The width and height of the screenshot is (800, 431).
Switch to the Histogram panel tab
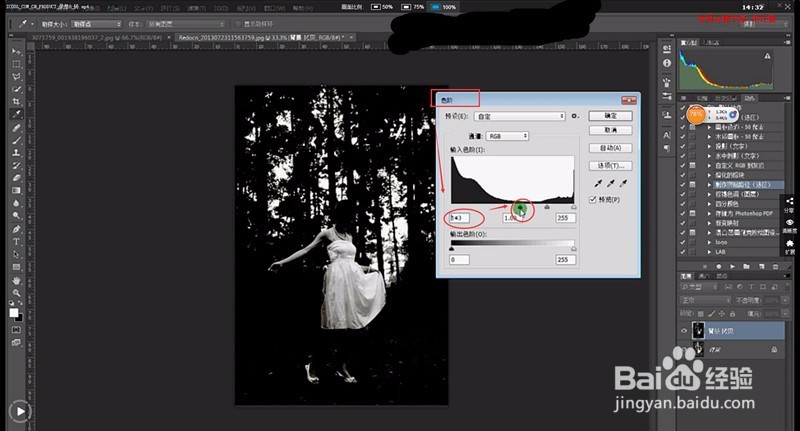(x=688, y=42)
